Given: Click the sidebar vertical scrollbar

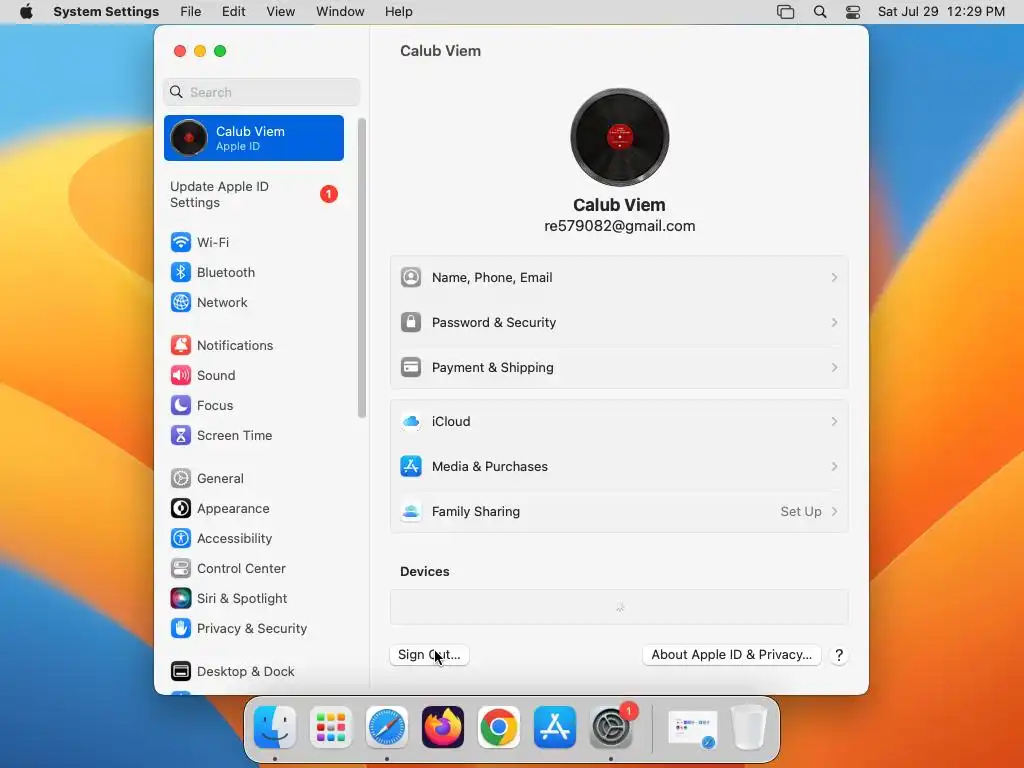Looking at the screenshot, I should click(x=362, y=268).
